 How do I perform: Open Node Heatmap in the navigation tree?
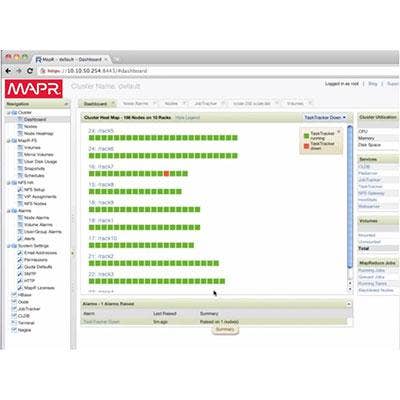[38, 133]
